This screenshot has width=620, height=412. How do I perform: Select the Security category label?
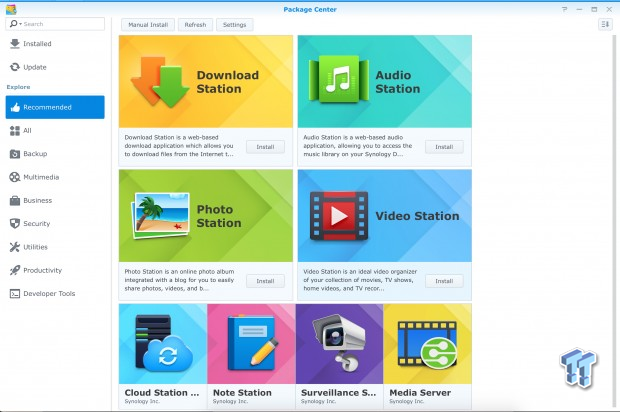point(37,224)
